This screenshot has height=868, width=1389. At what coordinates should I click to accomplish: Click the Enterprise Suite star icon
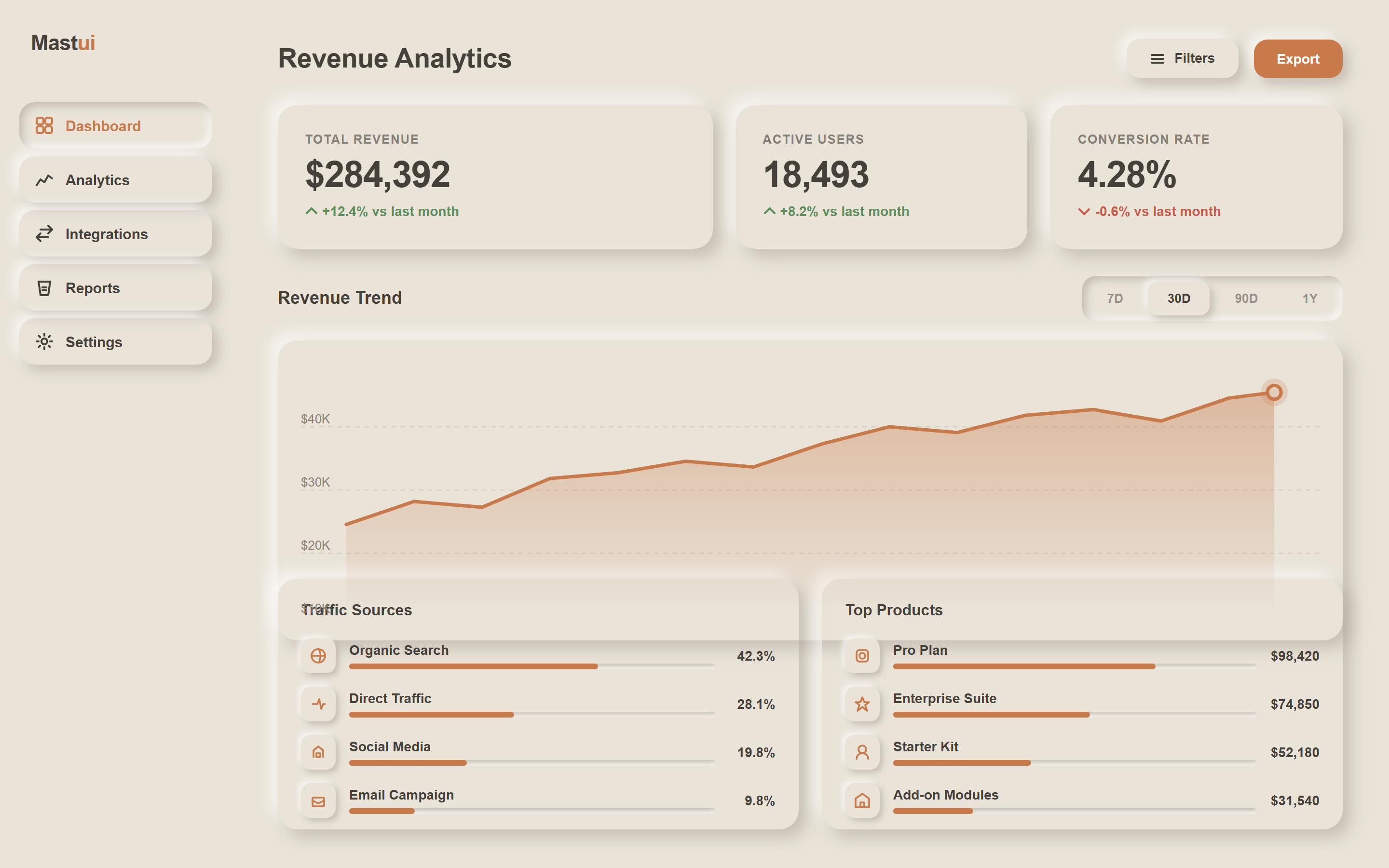tap(862, 704)
